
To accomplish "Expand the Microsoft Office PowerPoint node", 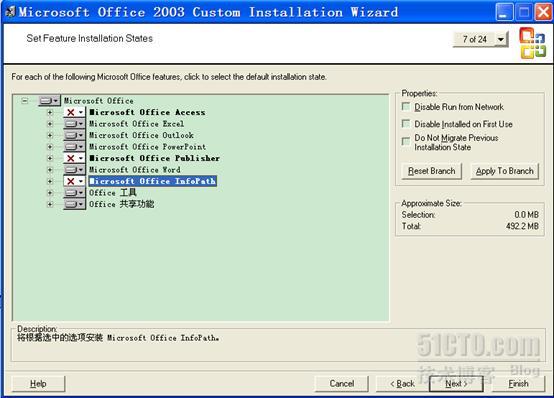I will (x=50, y=147).
